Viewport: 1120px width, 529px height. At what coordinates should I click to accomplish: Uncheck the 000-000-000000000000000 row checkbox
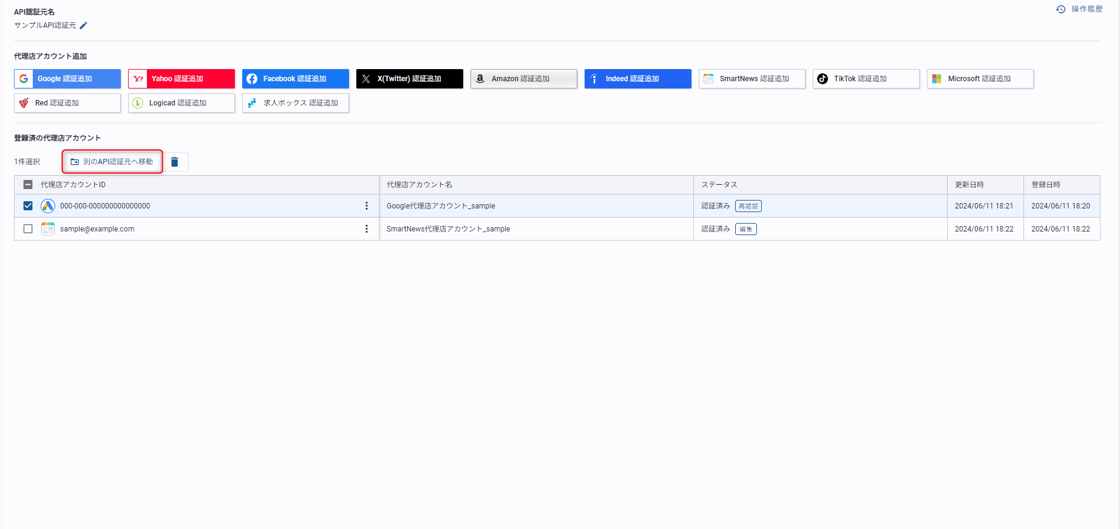[x=28, y=206]
